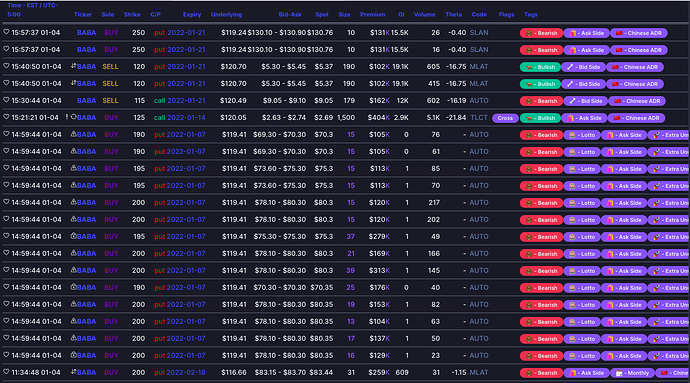
Task: Click the split-arrows icon in the 11:34:48 row
Action: (73, 372)
